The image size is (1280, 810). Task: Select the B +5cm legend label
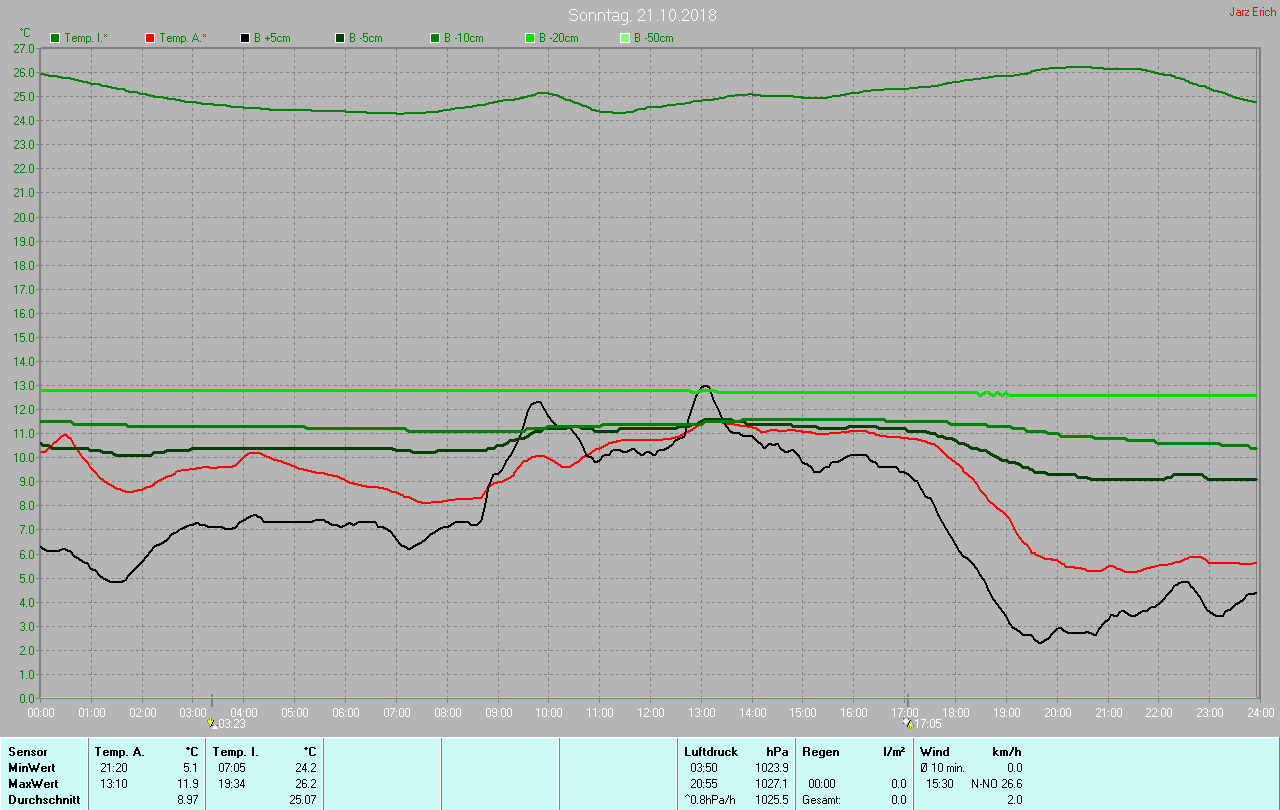tap(273, 38)
